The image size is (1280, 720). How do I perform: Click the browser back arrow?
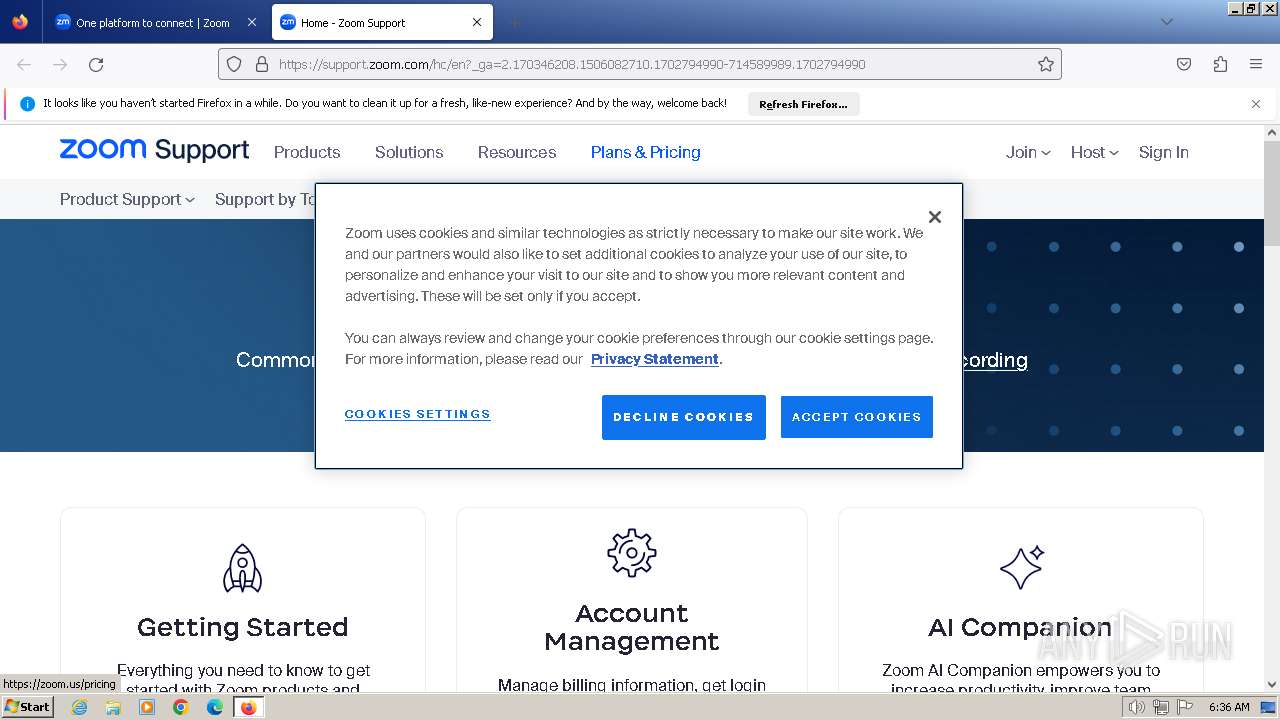click(24, 64)
